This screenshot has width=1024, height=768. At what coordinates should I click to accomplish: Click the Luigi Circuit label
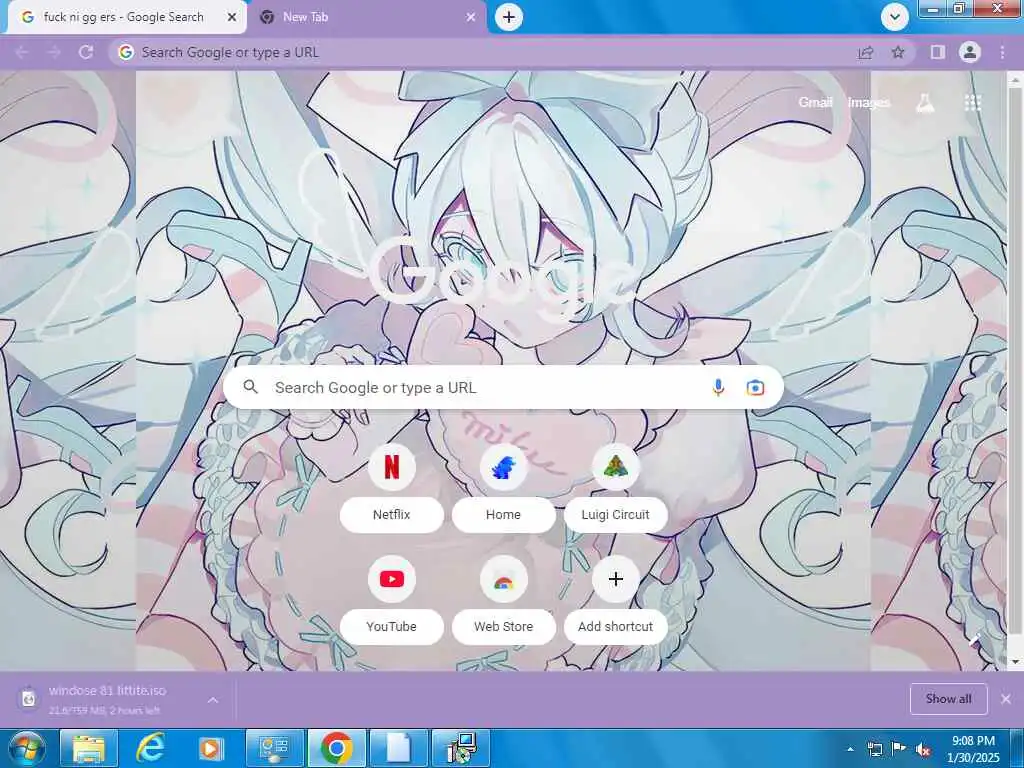pyautogui.click(x=615, y=515)
